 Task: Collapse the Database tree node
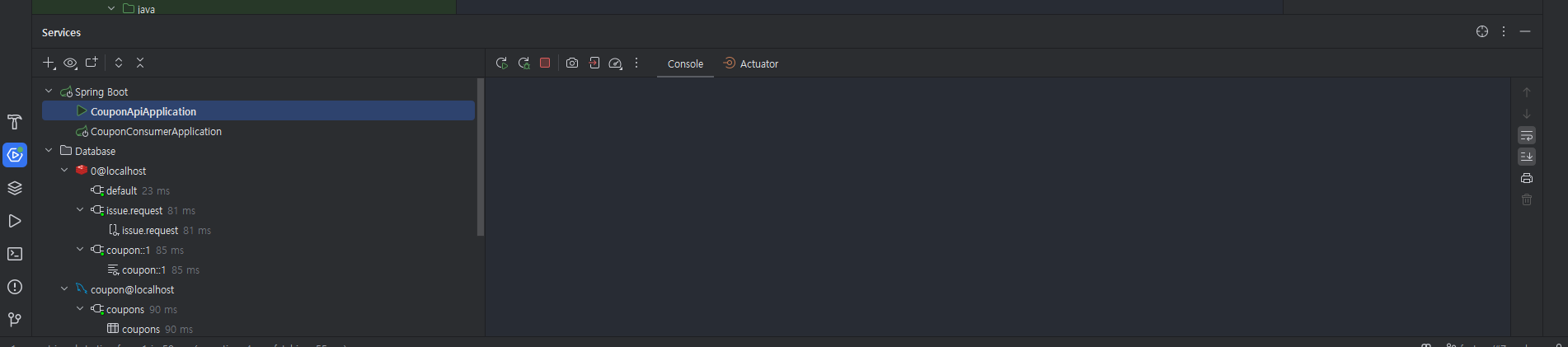(x=49, y=151)
